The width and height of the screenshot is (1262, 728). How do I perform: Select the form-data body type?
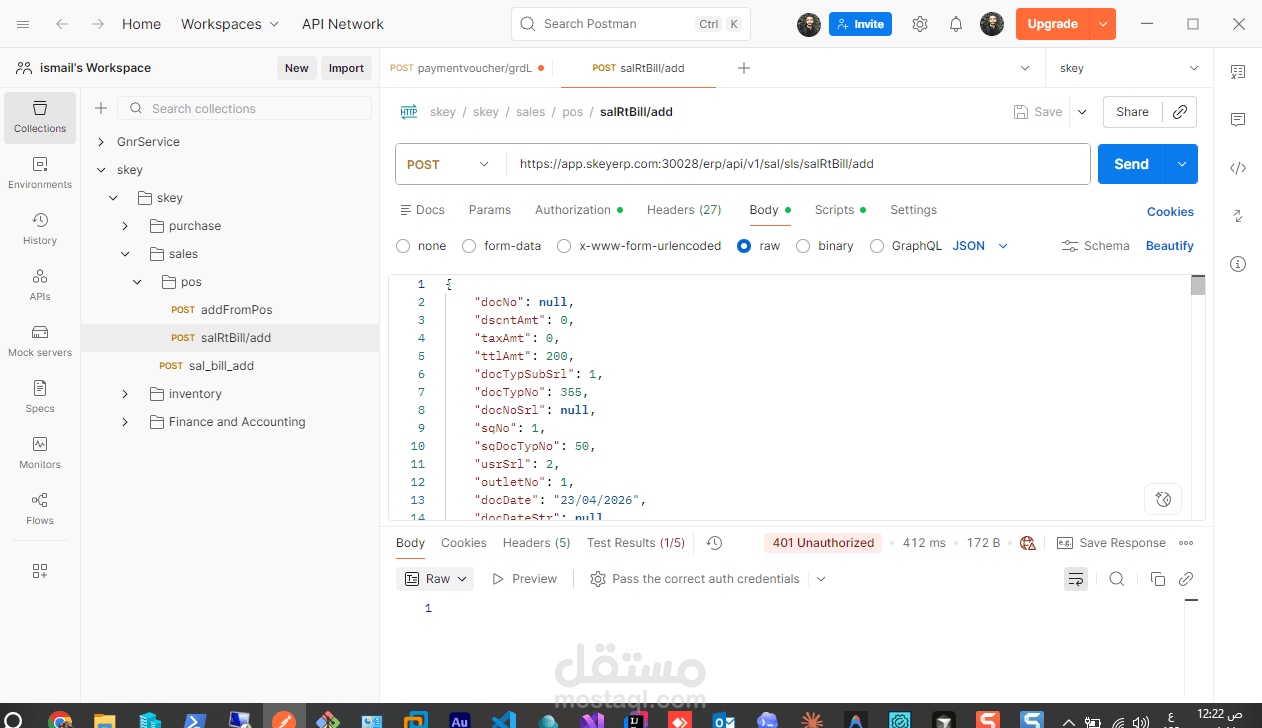click(469, 246)
